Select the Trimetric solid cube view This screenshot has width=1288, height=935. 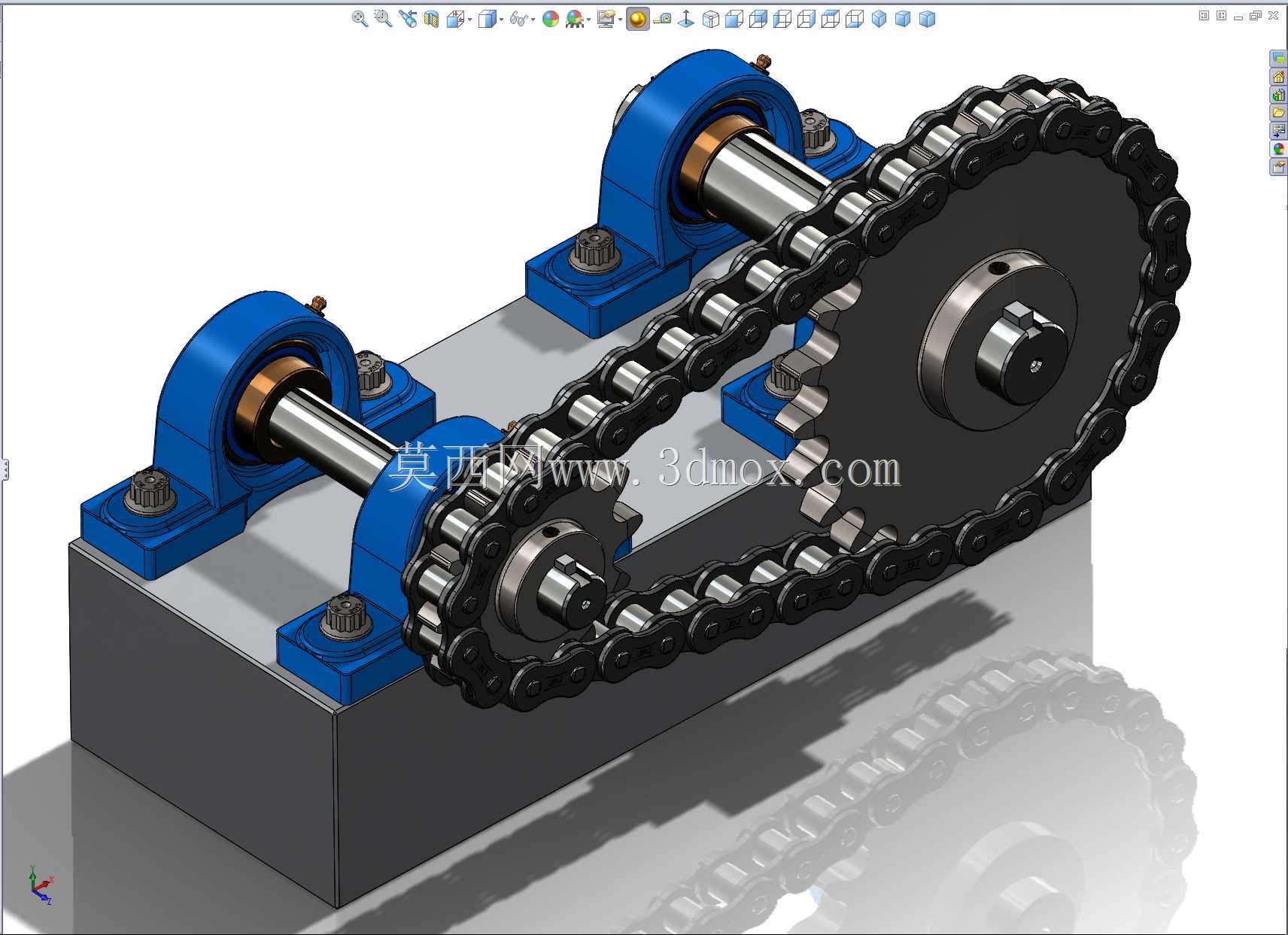[903, 19]
